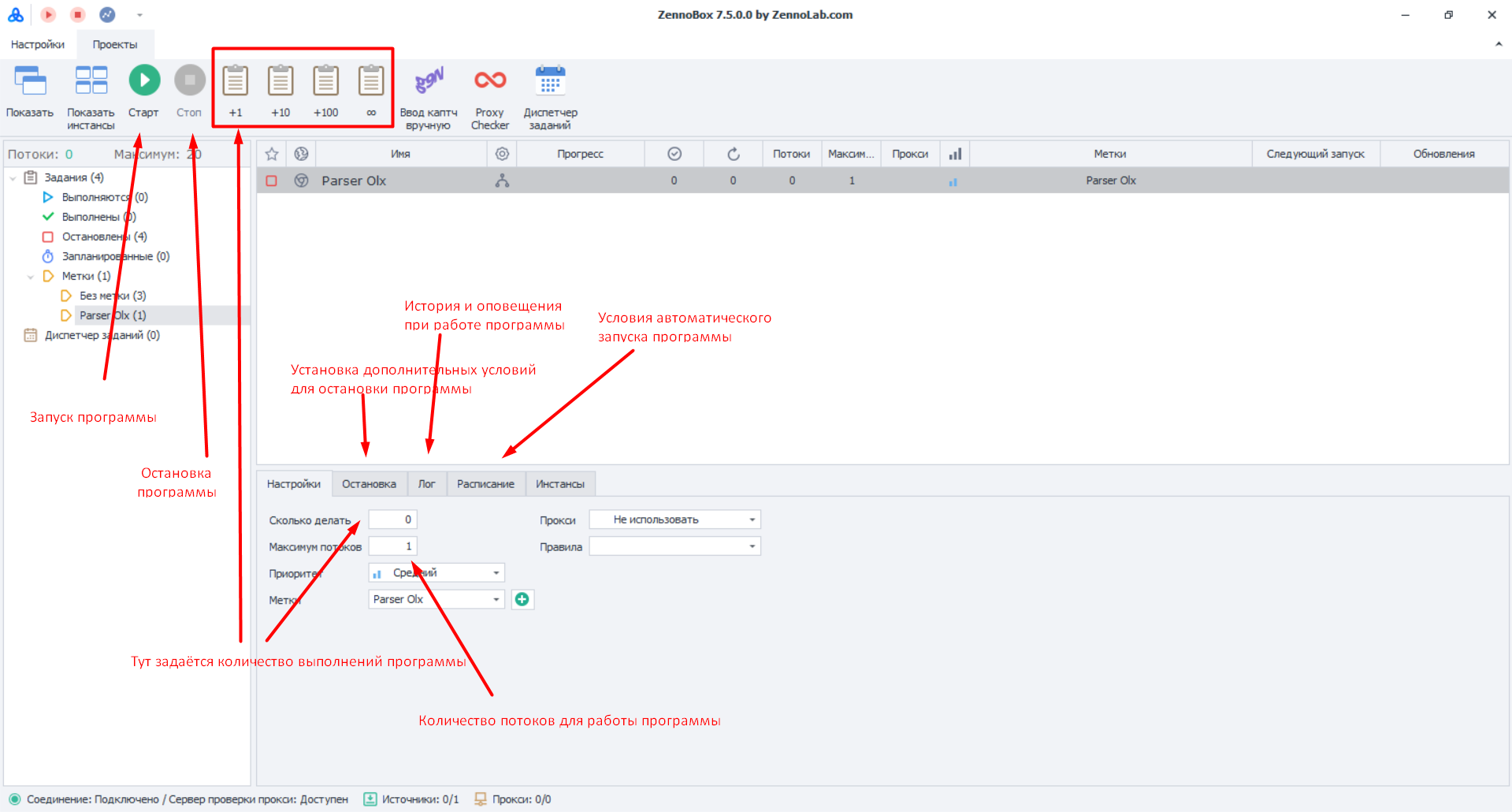
Task: Click the Источники icon in the status bar
Action: tap(370, 799)
